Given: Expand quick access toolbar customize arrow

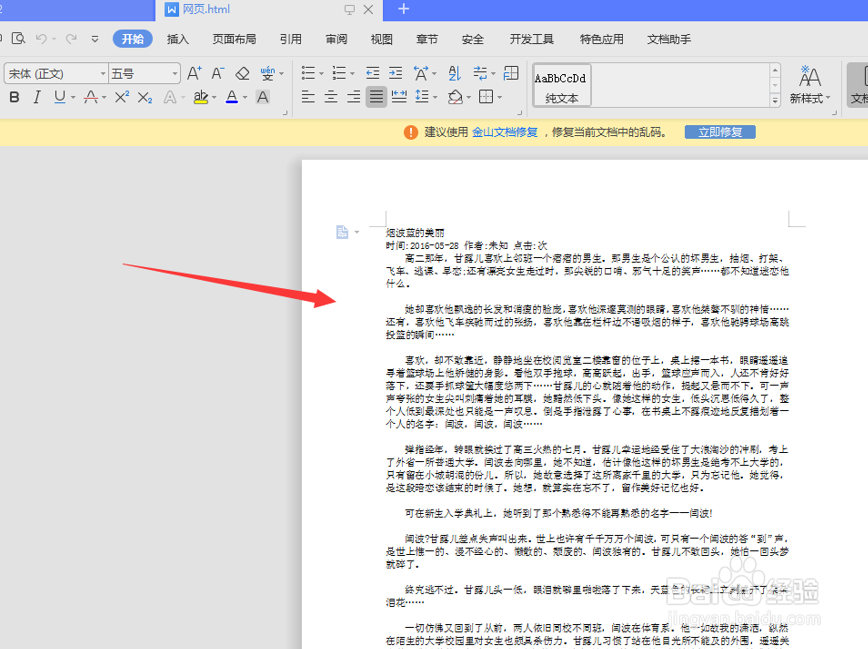Looking at the screenshot, I should pos(95,39).
